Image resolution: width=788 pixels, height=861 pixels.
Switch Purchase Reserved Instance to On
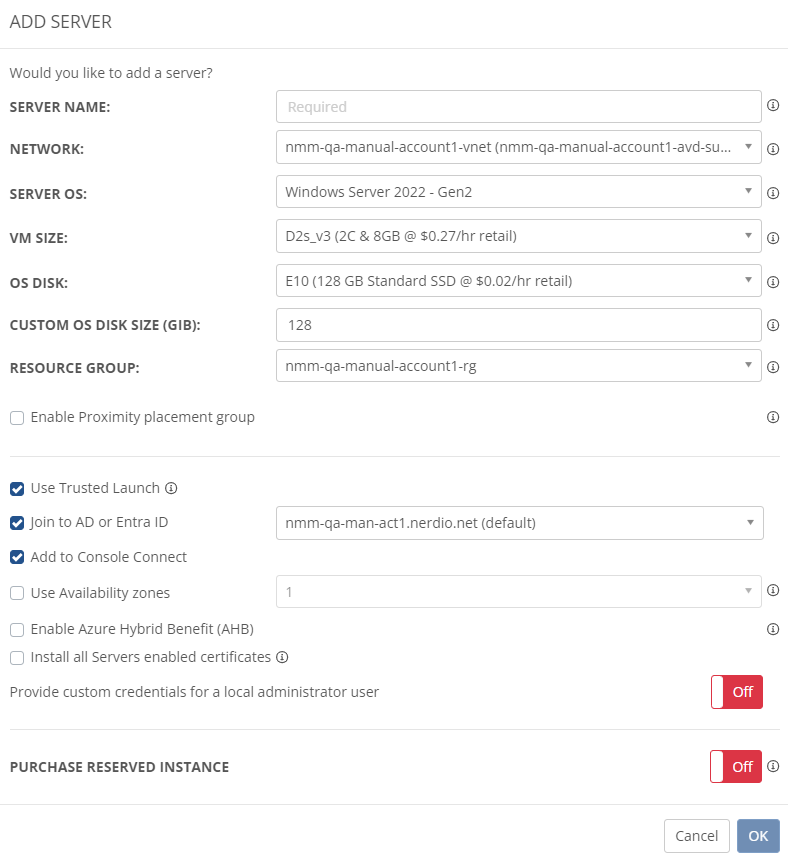pyautogui.click(x=737, y=766)
